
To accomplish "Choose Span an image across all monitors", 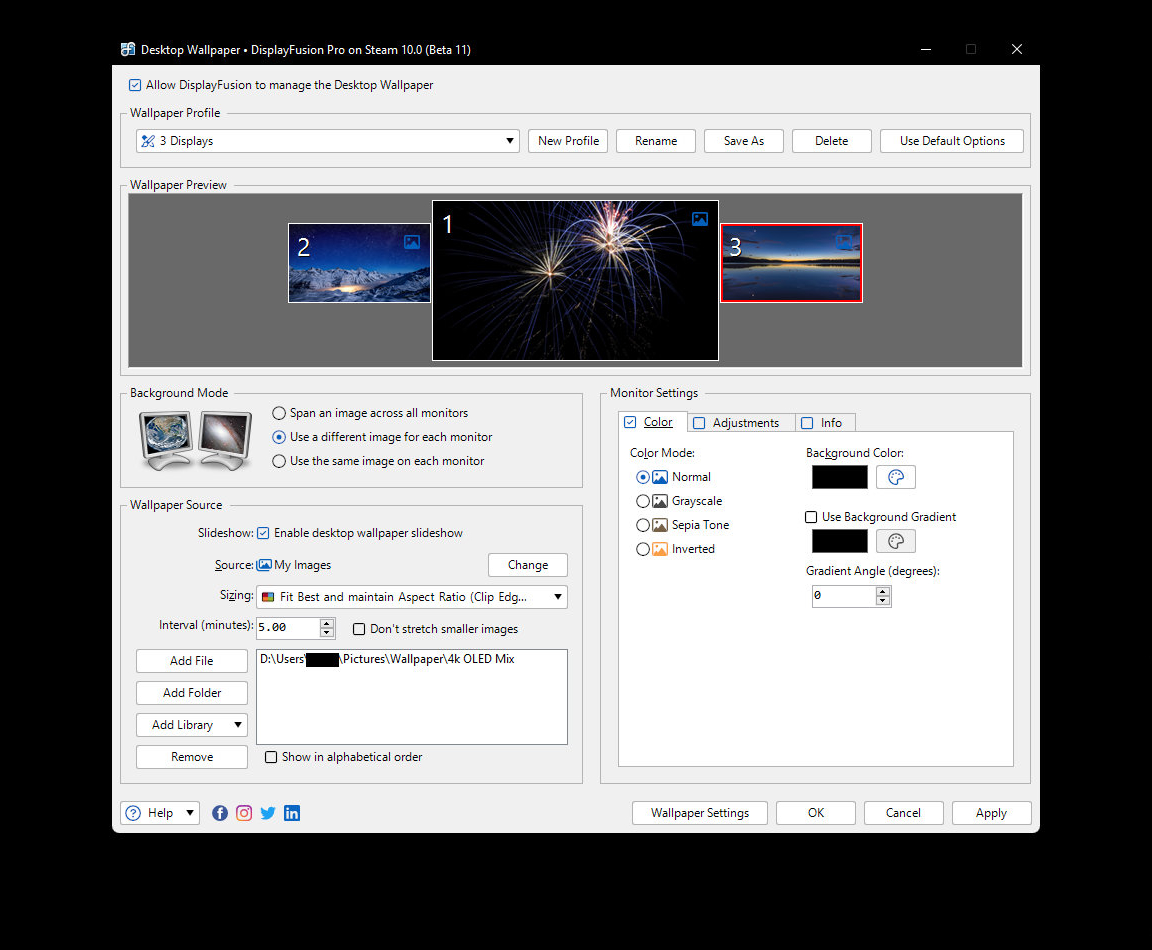I will click(279, 413).
